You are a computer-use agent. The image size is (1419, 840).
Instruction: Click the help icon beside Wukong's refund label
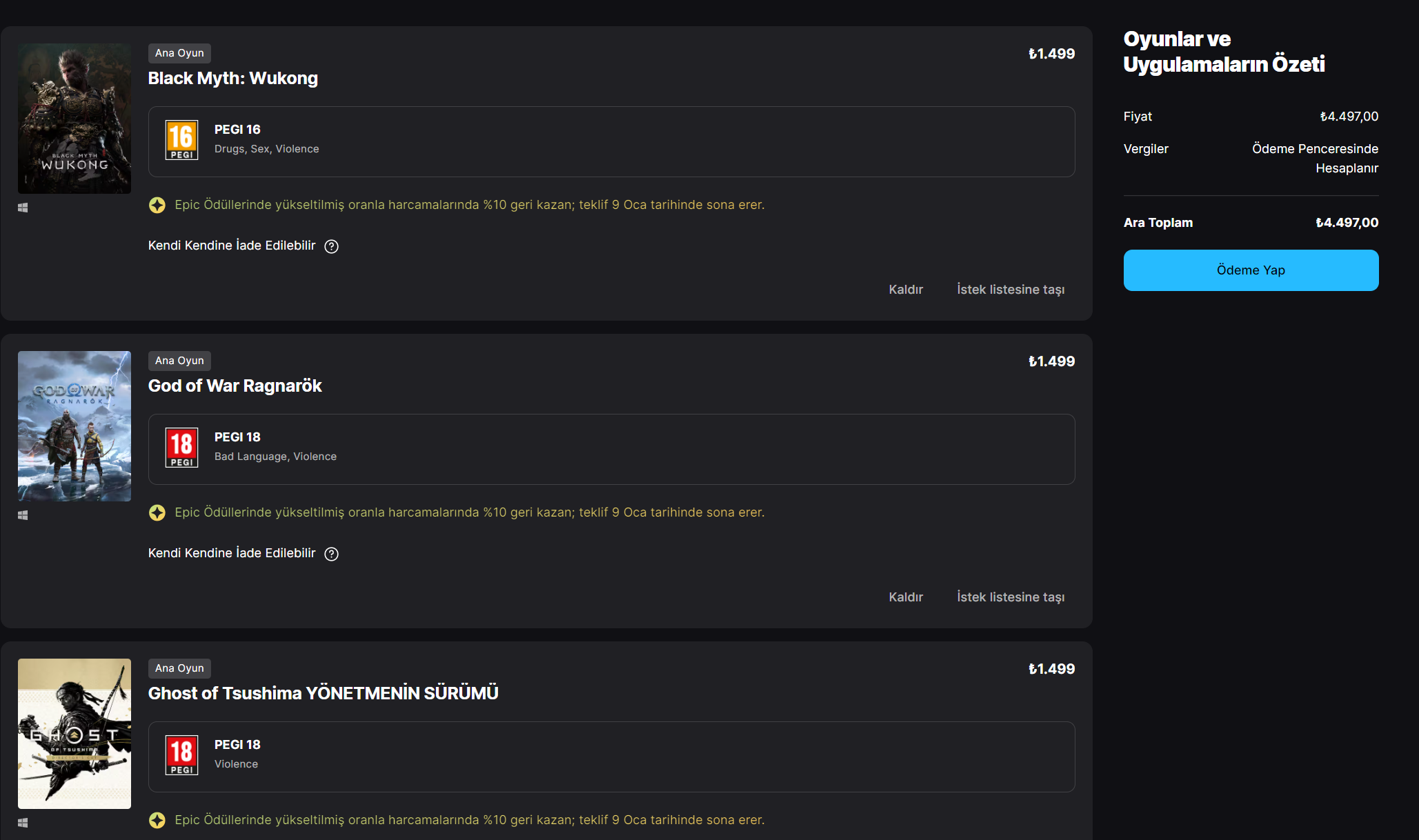point(332,246)
